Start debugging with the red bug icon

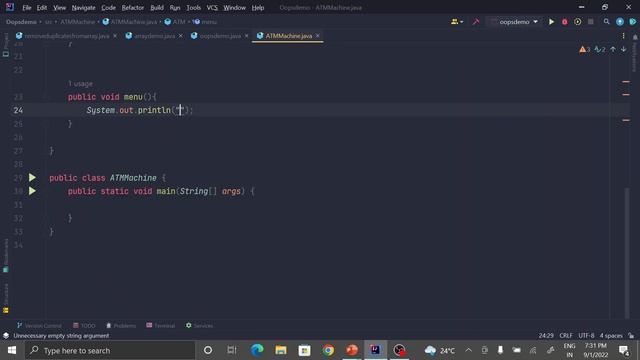click(564, 22)
